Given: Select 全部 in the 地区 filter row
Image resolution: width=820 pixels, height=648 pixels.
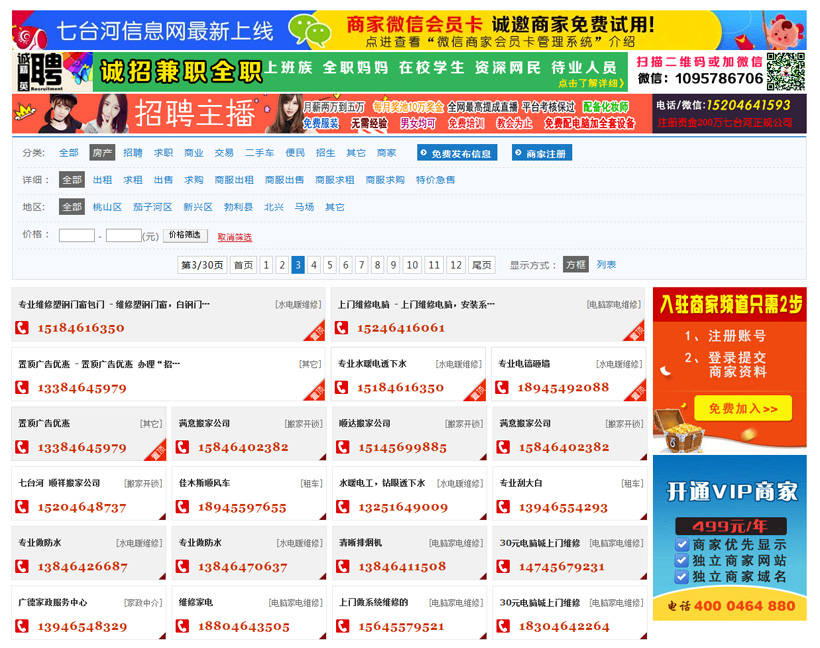Looking at the screenshot, I should coord(72,207).
